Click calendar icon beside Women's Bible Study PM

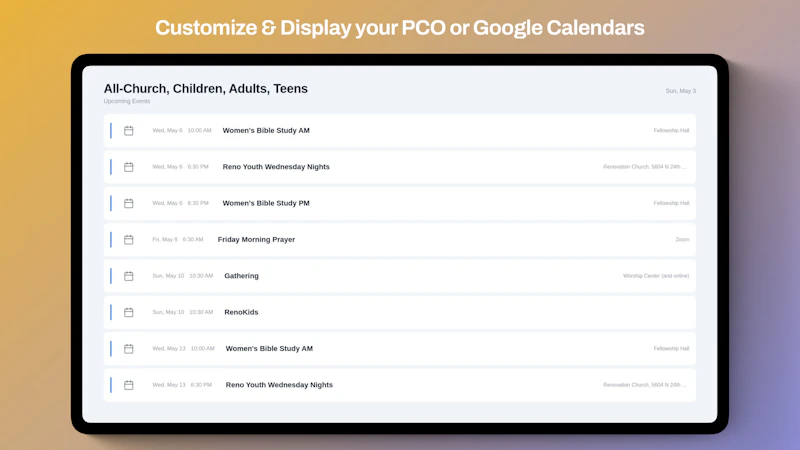[x=129, y=203]
